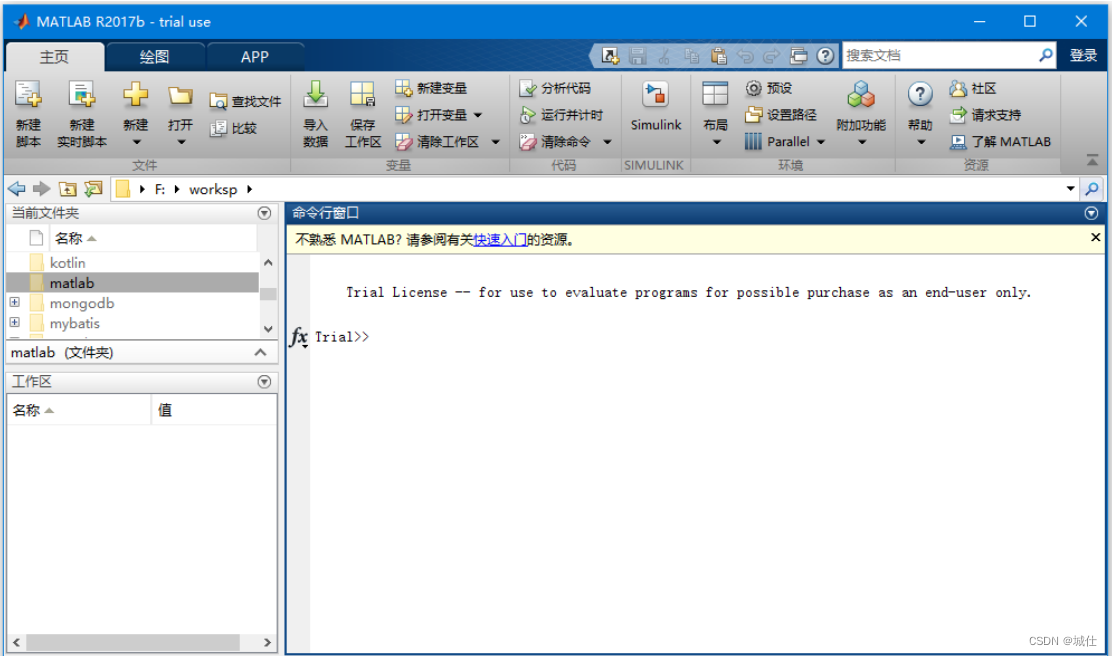Click the 新建脚本 (New Script) icon

(28, 95)
